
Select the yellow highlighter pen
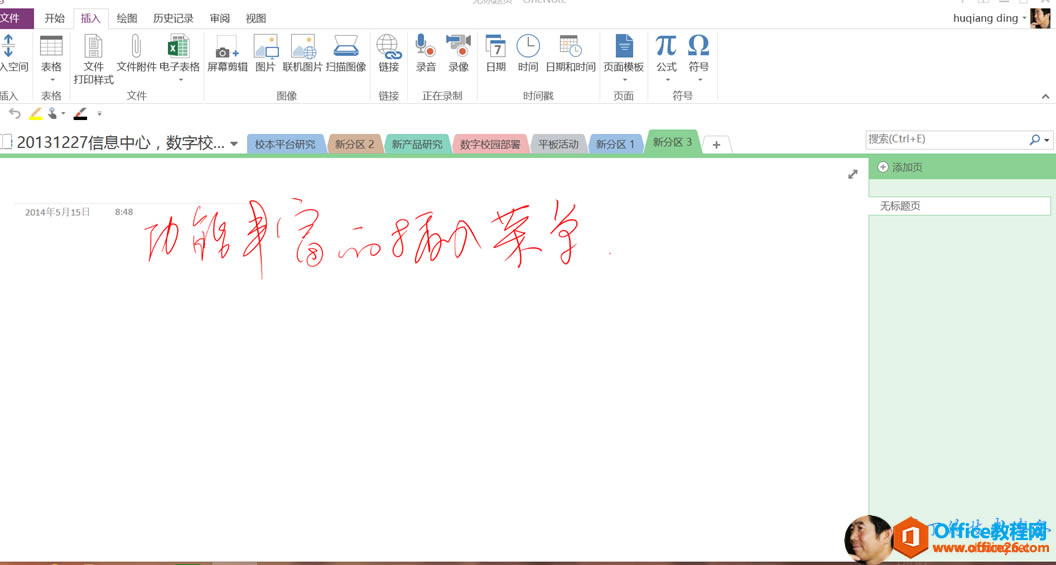pos(36,114)
